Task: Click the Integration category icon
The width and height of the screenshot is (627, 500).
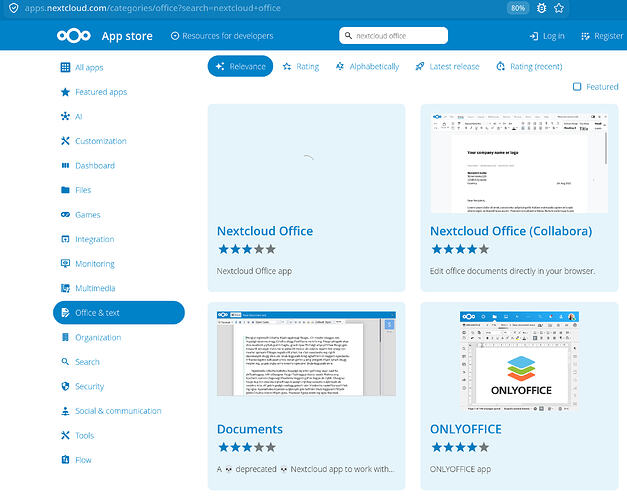Action: pyautogui.click(x=65, y=239)
